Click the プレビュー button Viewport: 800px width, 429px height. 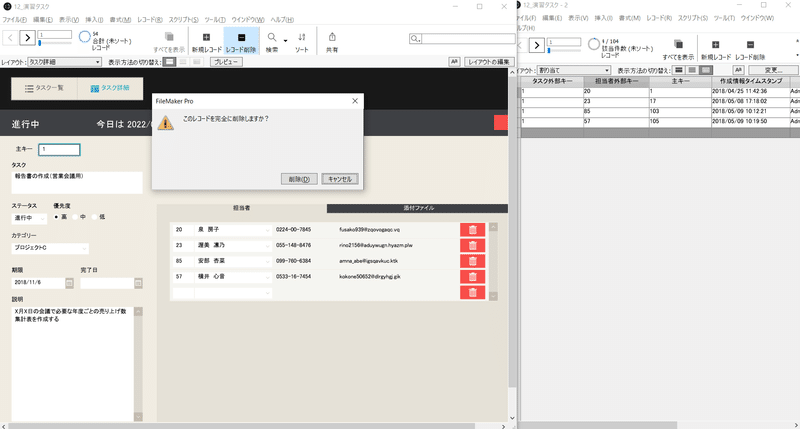[227, 62]
